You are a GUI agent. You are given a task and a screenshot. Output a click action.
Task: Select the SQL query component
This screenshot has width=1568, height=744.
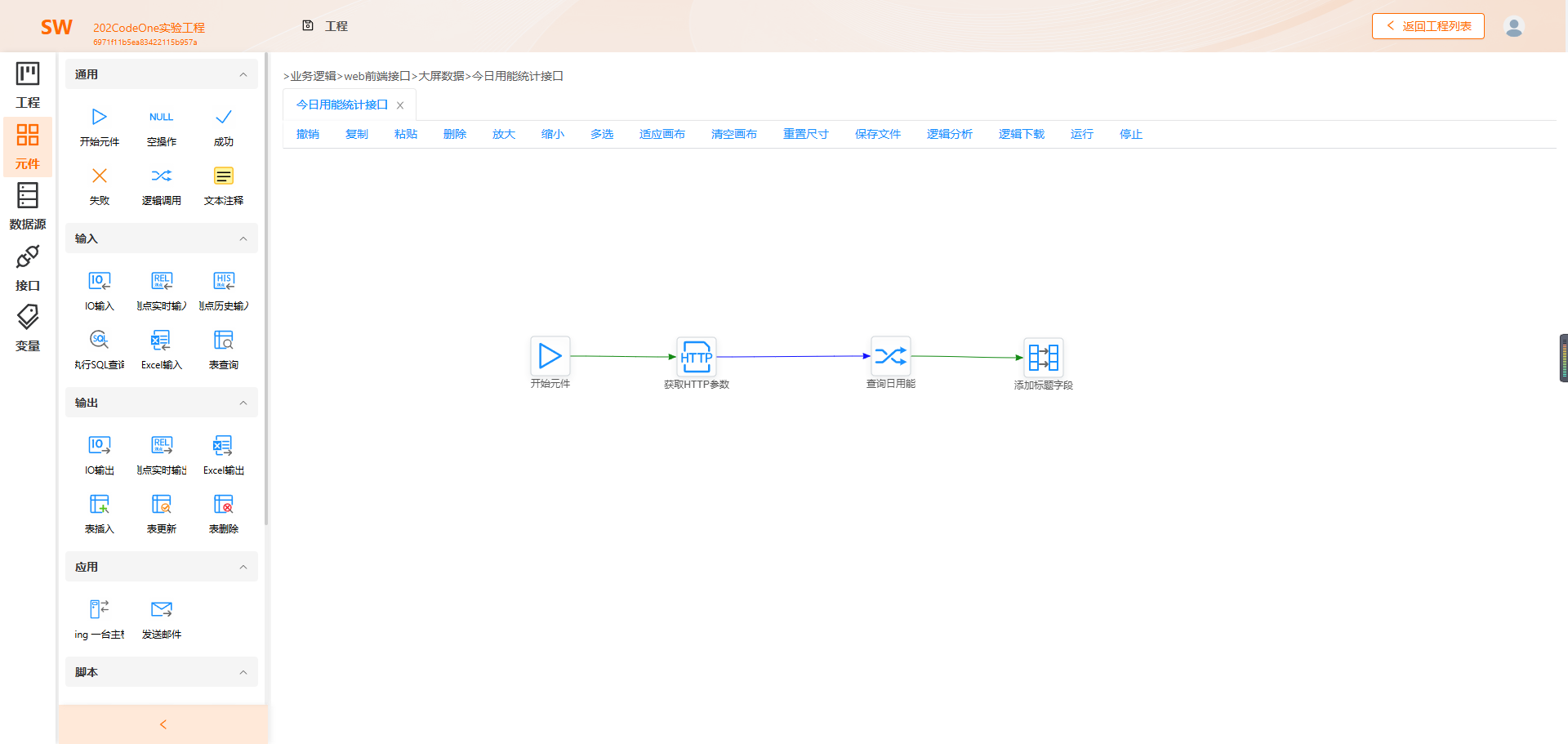(100, 350)
